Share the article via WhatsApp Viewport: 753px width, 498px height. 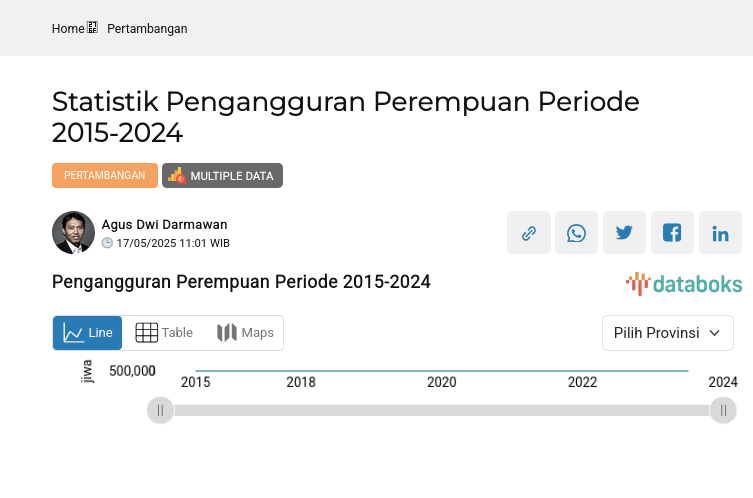(576, 233)
